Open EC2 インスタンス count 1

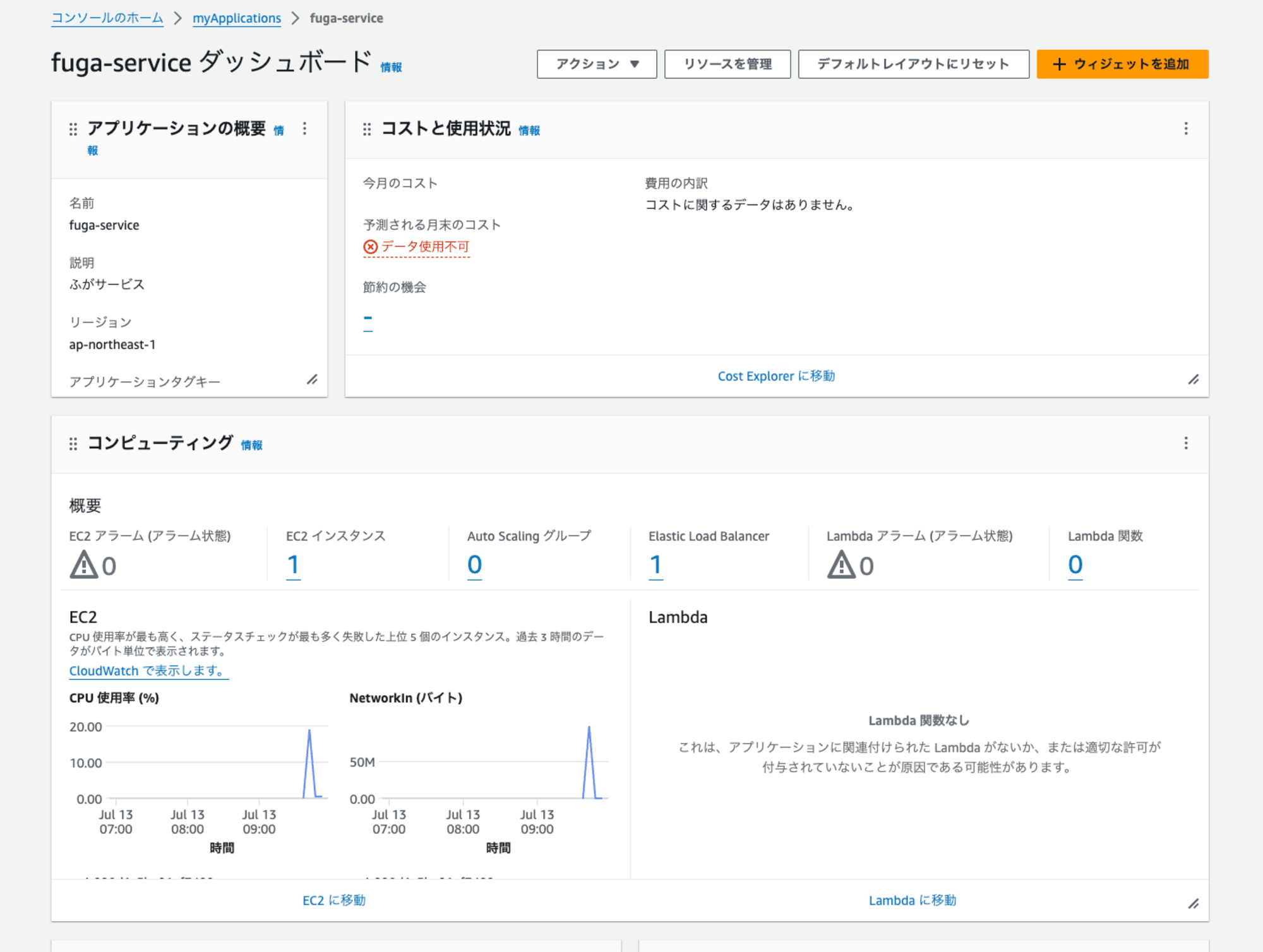[293, 564]
